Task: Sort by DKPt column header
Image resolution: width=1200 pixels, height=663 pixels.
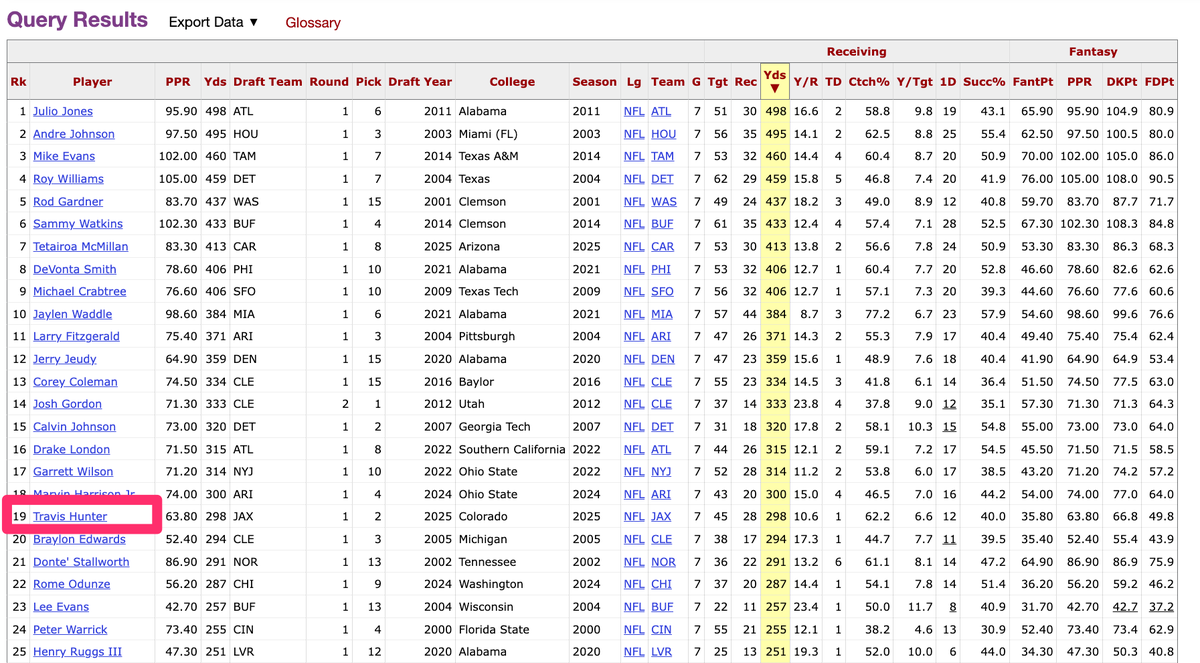Action: click(x=1122, y=82)
